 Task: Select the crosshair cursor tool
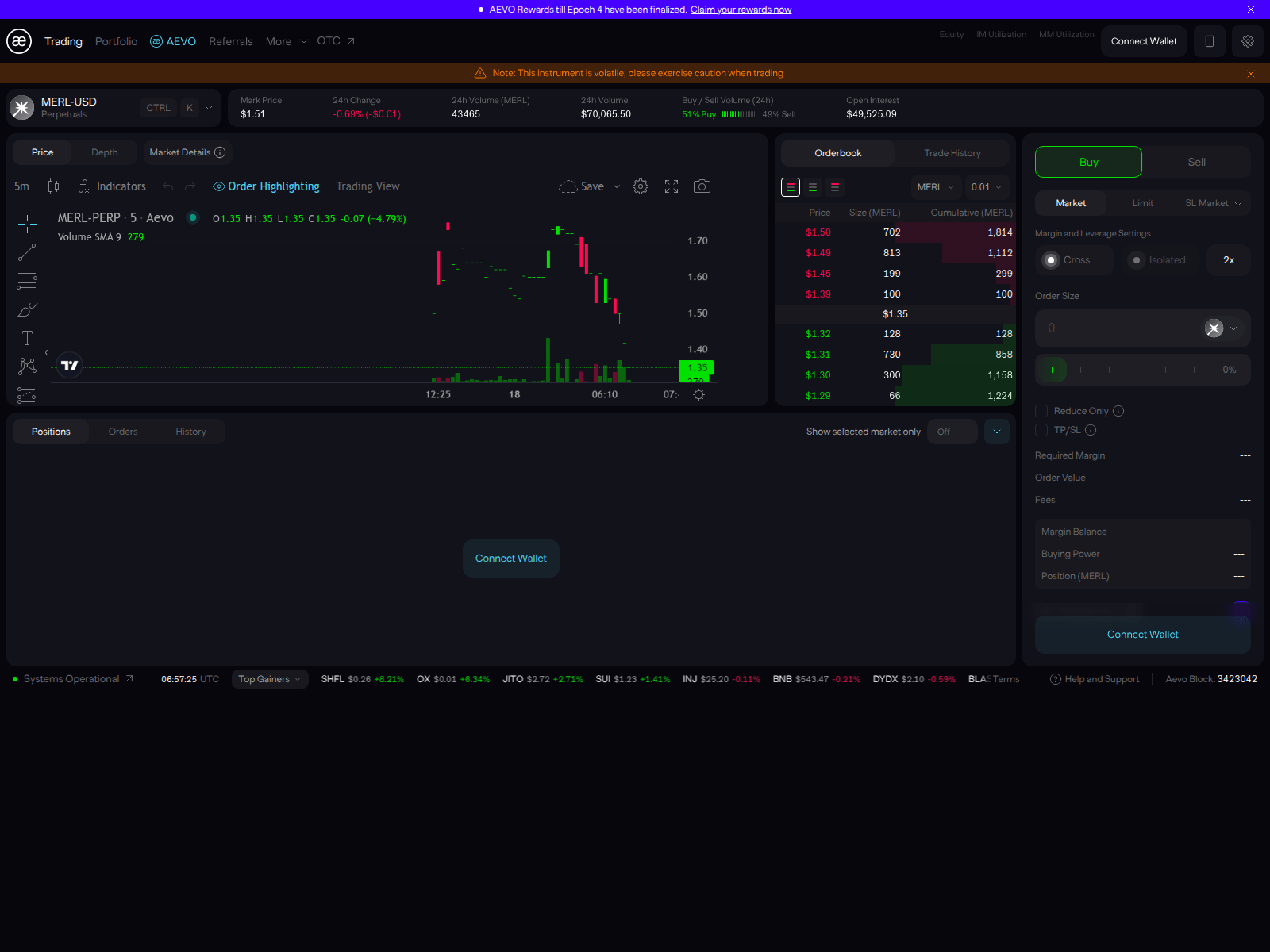tap(27, 224)
